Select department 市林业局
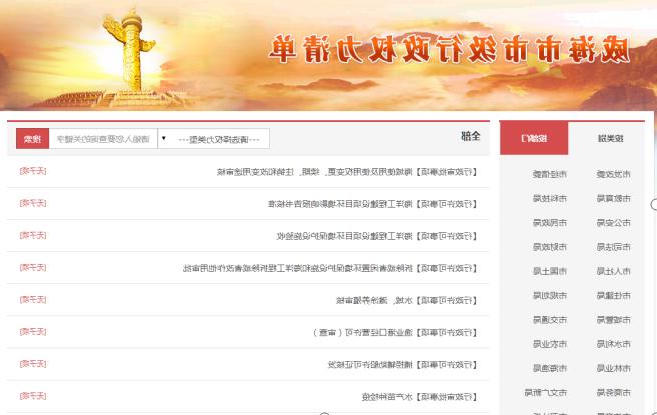This screenshot has width=657, height=415. (613, 368)
